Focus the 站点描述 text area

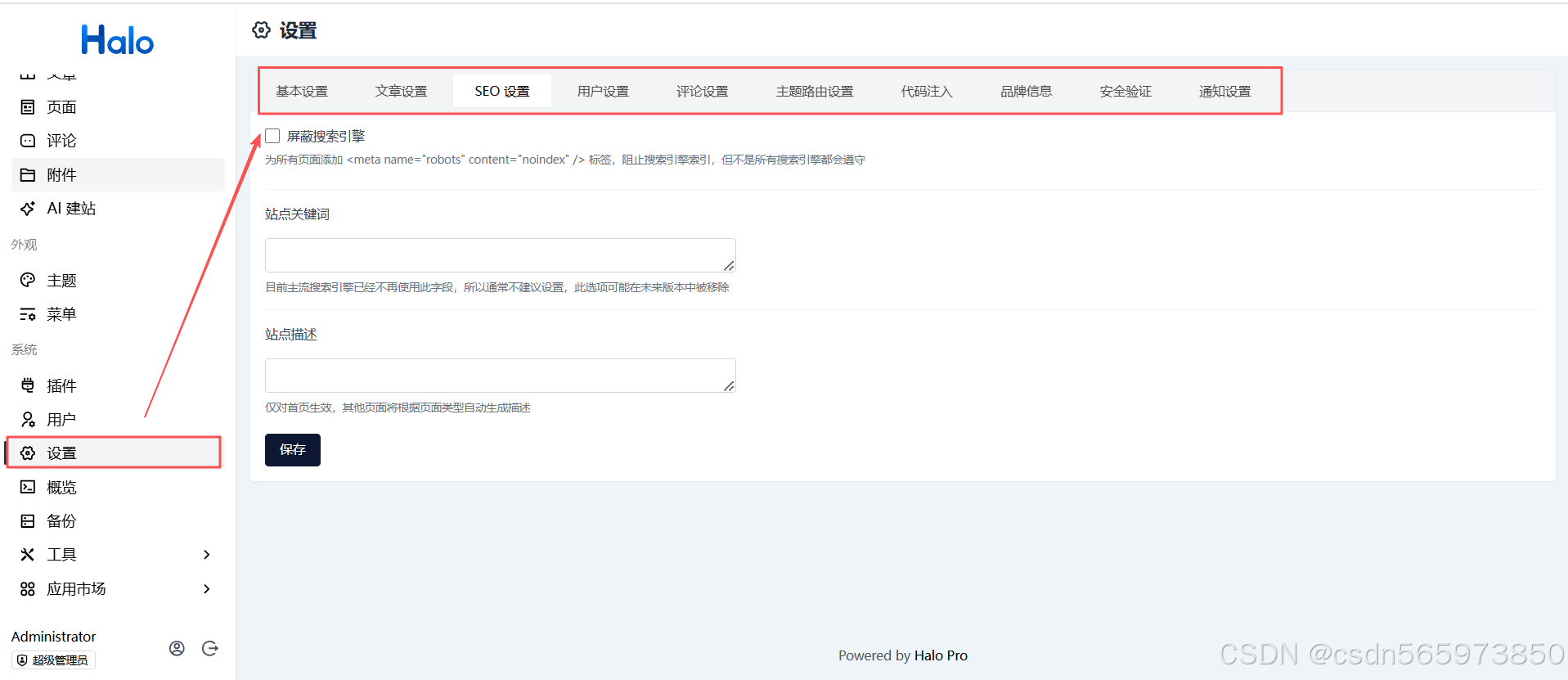(x=501, y=376)
